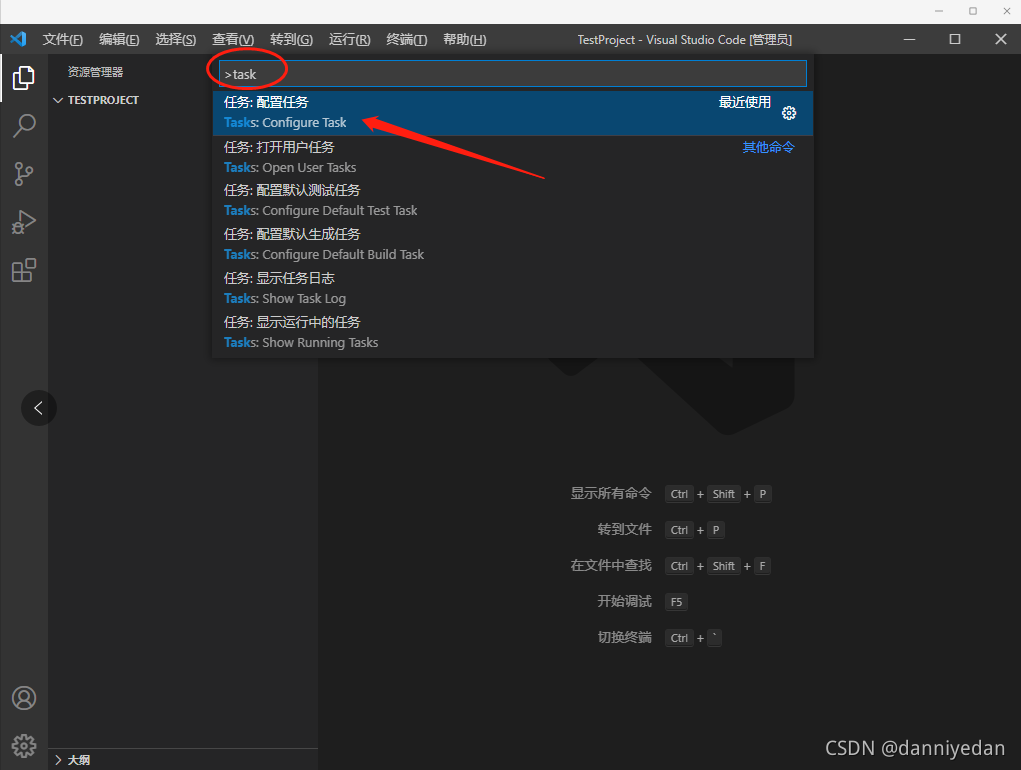
Task: Open the 查看(V) menu
Action: tap(233, 40)
